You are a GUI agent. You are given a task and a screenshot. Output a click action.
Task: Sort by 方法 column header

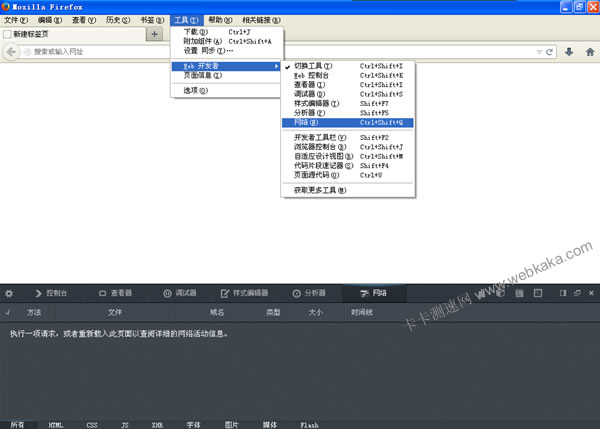(x=34, y=312)
